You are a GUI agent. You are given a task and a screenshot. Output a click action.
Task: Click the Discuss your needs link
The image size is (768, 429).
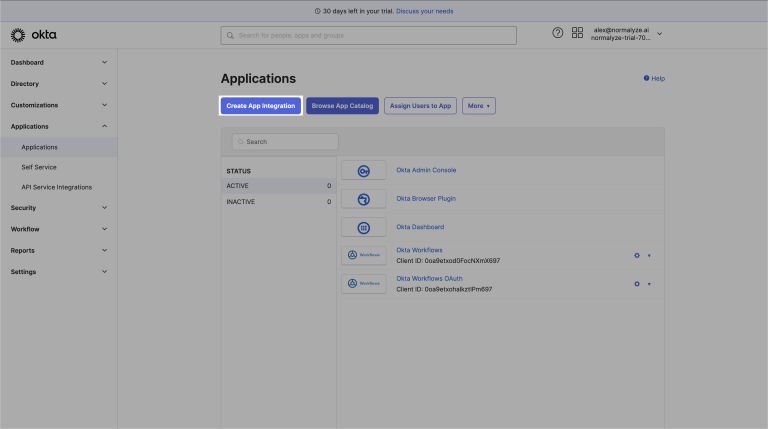(424, 10)
